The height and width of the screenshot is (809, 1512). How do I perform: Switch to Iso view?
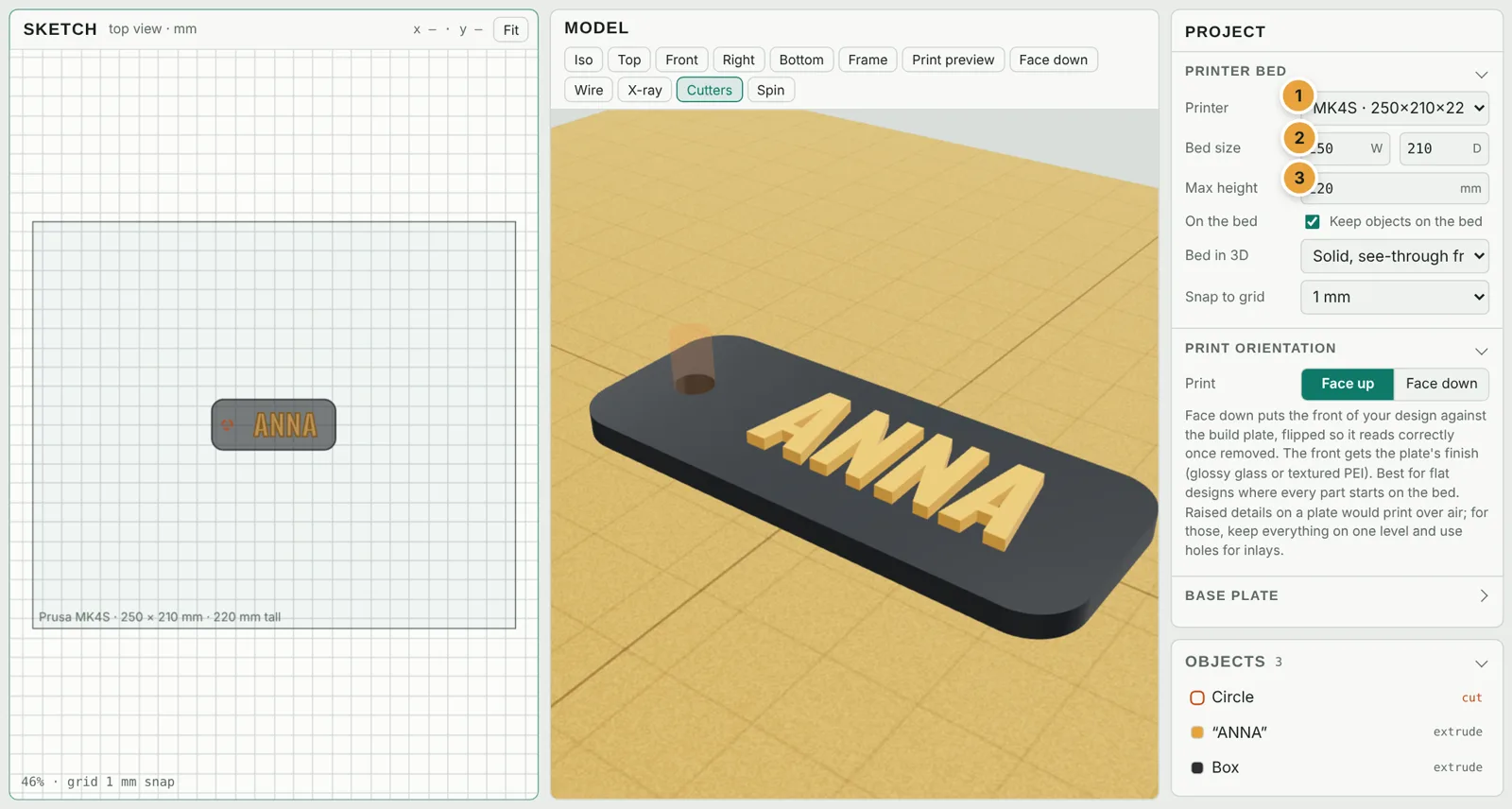click(x=584, y=60)
